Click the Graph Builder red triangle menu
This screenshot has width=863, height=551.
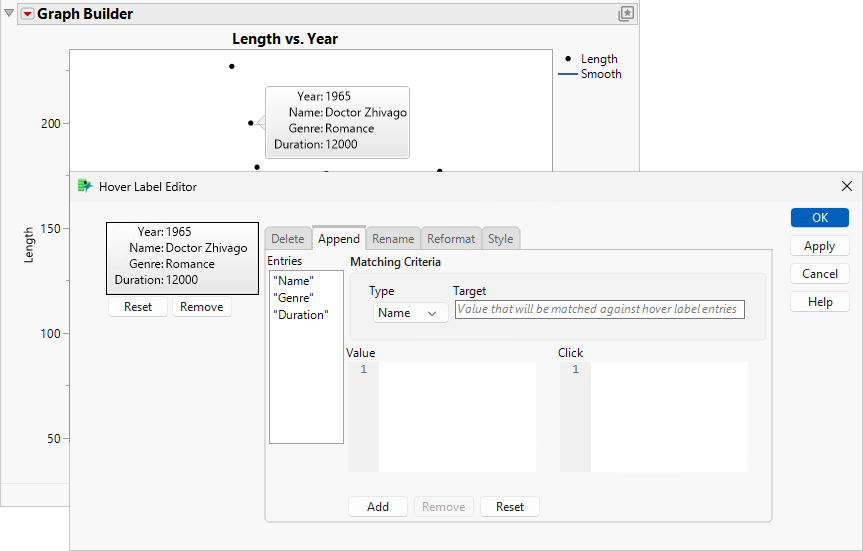click(x=27, y=14)
